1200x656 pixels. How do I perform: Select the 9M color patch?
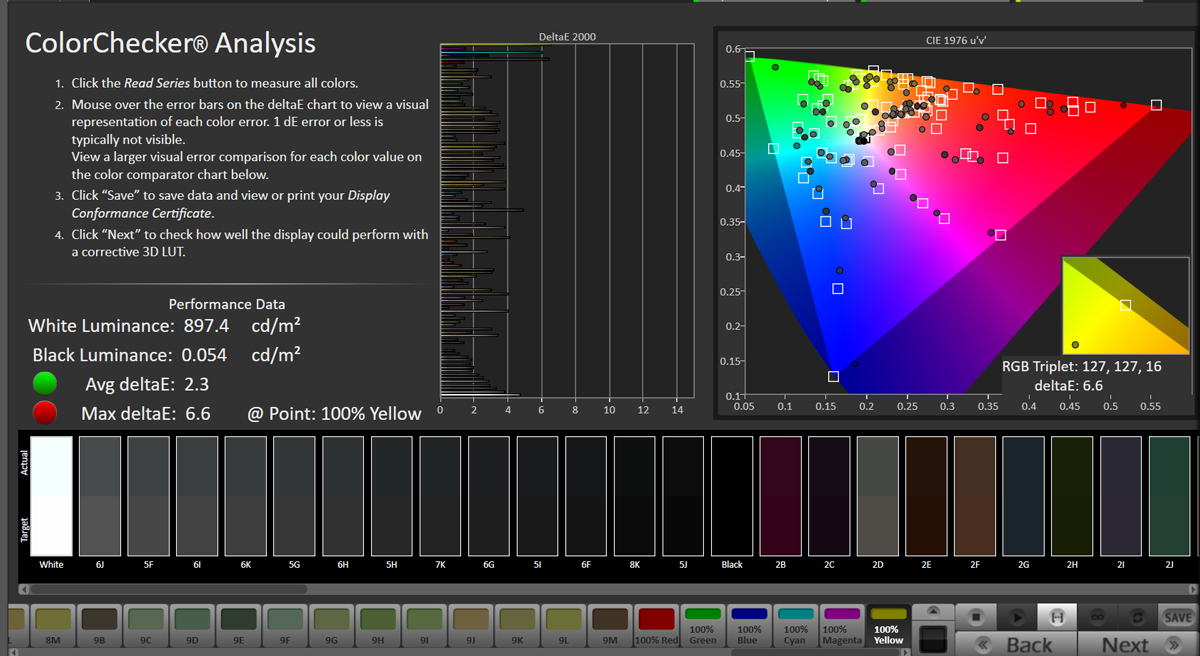(610, 626)
